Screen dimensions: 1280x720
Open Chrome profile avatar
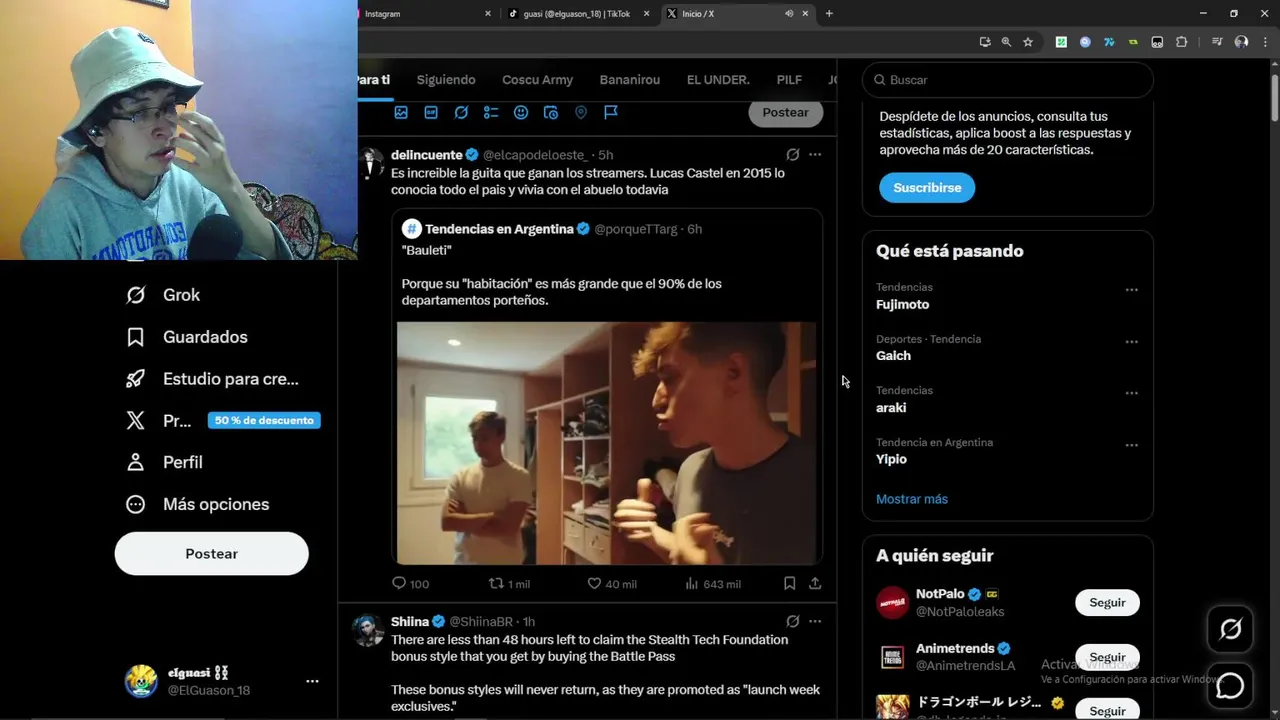pyautogui.click(x=1241, y=42)
